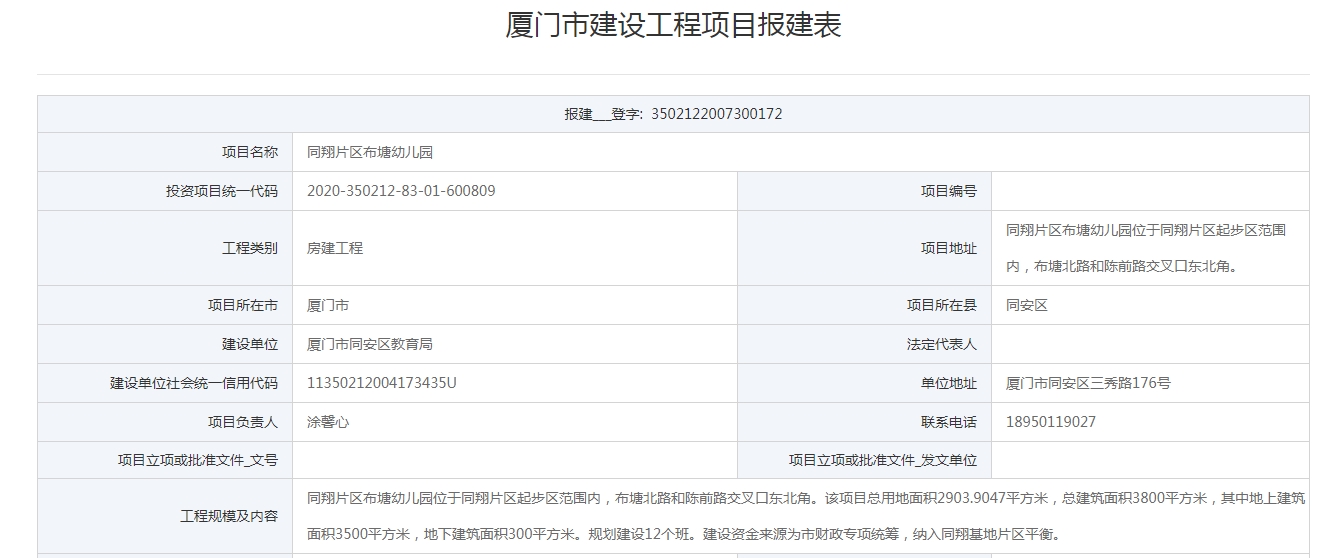
Task: Click the 建设单位 label
Action: tap(250, 344)
